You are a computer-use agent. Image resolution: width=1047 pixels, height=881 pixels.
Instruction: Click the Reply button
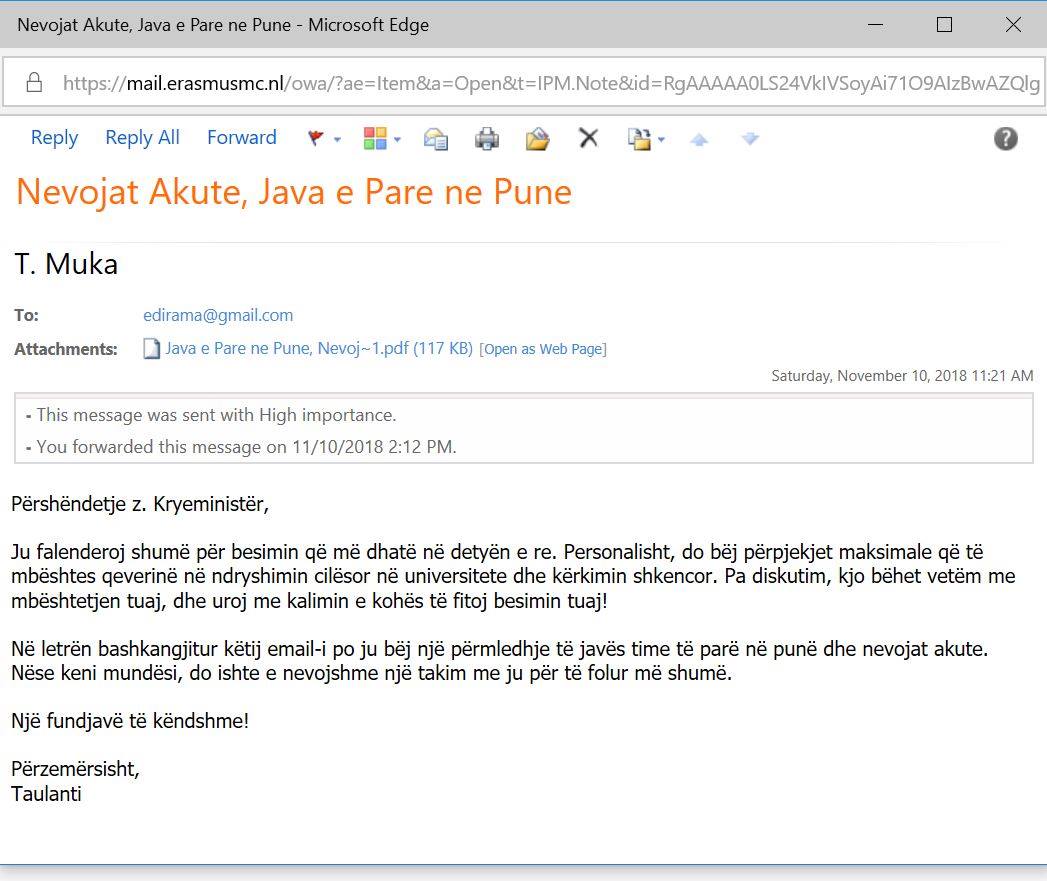(x=54, y=138)
